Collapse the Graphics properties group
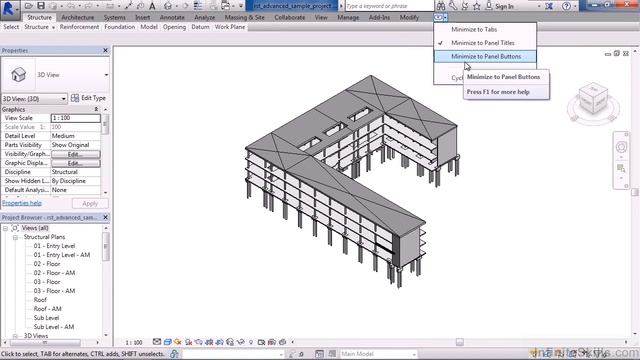The height and width of the screenshot is (360, 640). [x=96, y=109]
